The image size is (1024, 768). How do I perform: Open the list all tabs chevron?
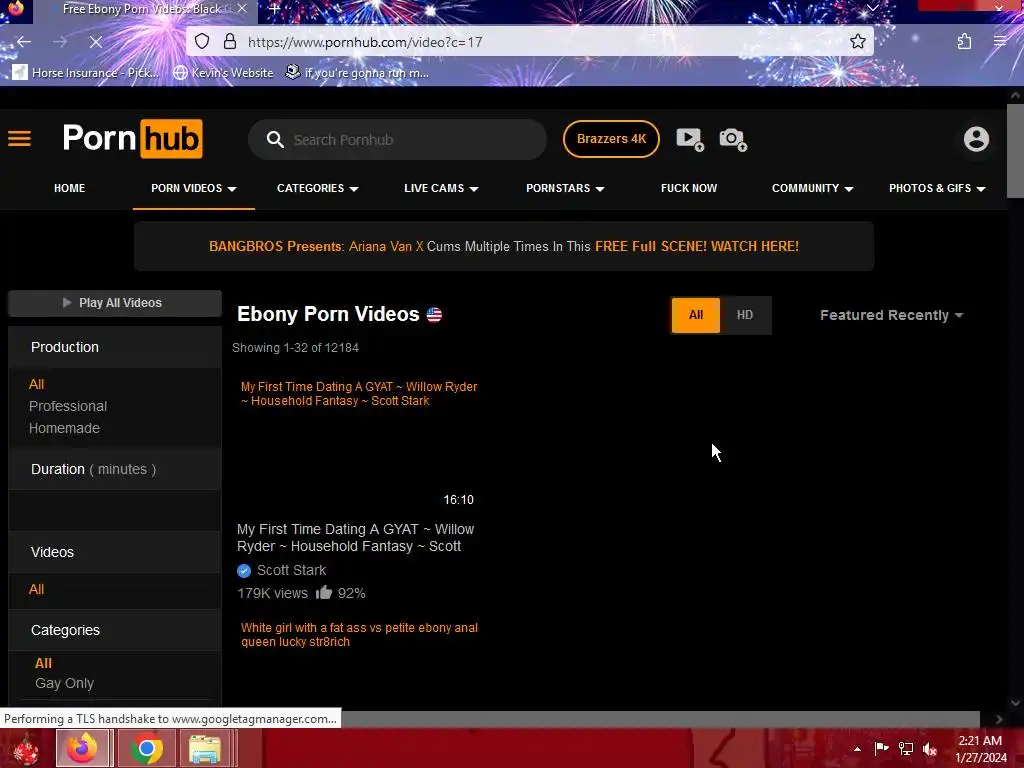[x=872, y=8]
